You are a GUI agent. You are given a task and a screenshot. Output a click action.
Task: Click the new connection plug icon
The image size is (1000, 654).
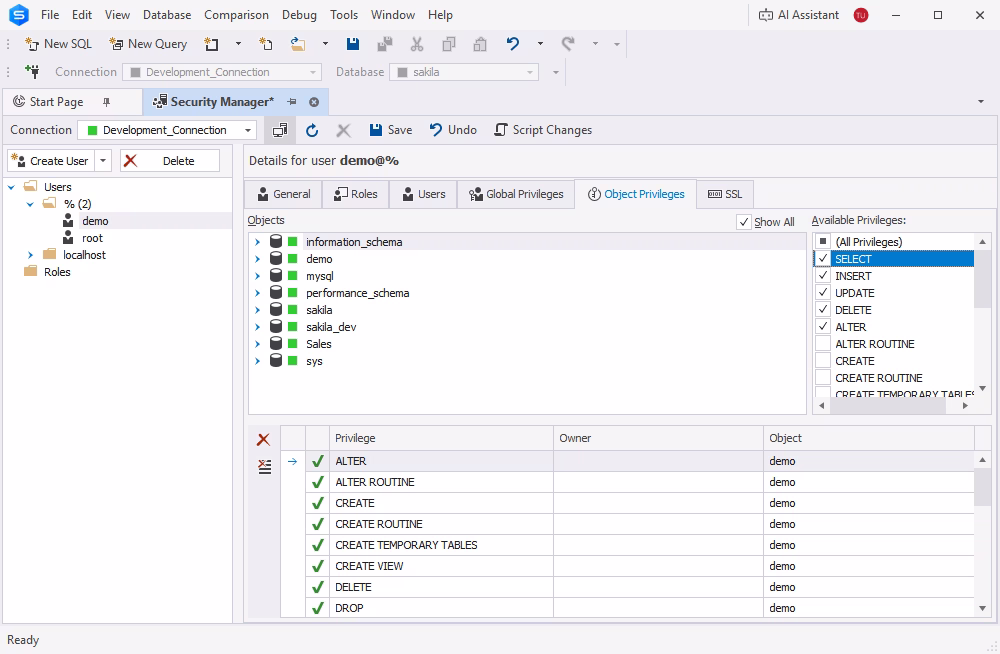click(x=32, y=71)
